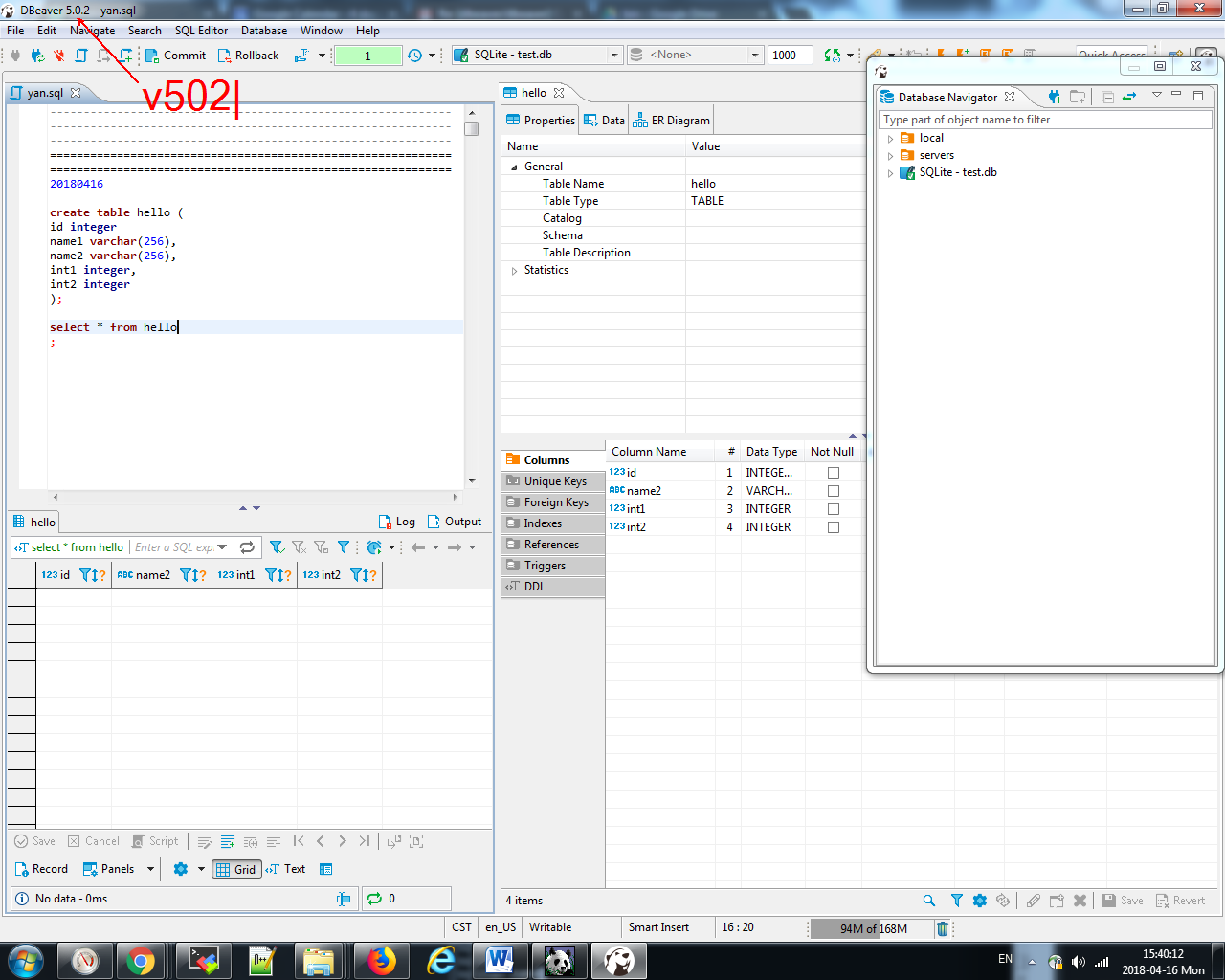Click the Disconnect red plug icon
Image resolution: width=1225 pixels, height=980 pixels.
click(x=59, y=56)
